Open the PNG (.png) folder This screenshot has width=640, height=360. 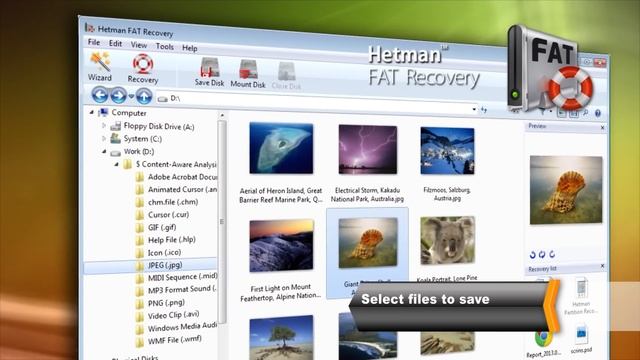click(x=166, y=303)
